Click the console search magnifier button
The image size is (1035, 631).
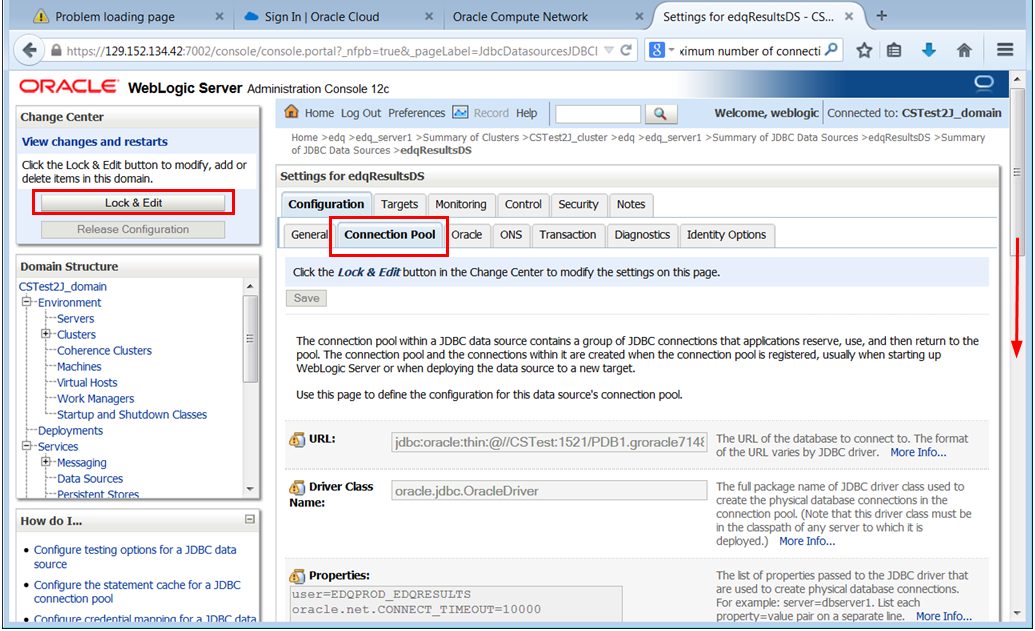[661, 114]
